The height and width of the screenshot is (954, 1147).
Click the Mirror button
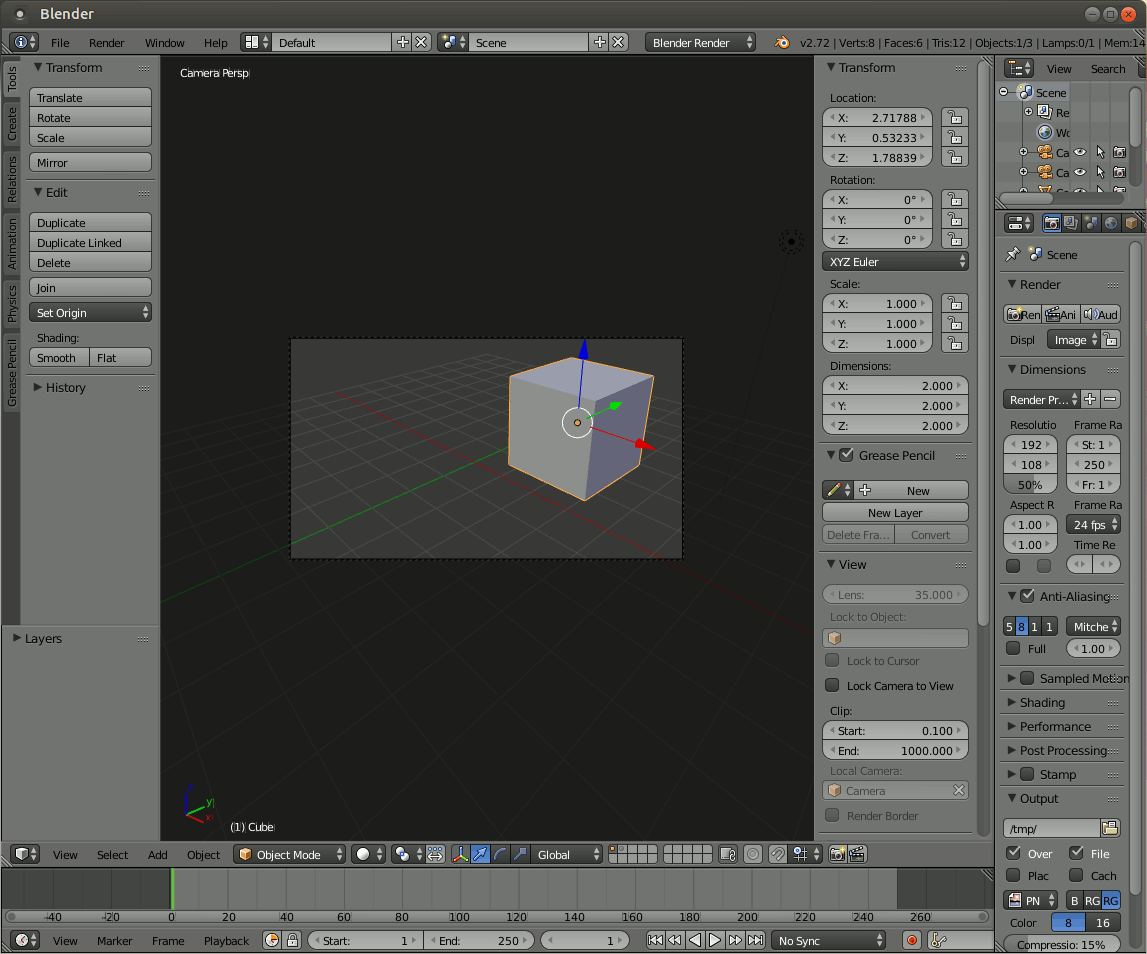point(91,162)
